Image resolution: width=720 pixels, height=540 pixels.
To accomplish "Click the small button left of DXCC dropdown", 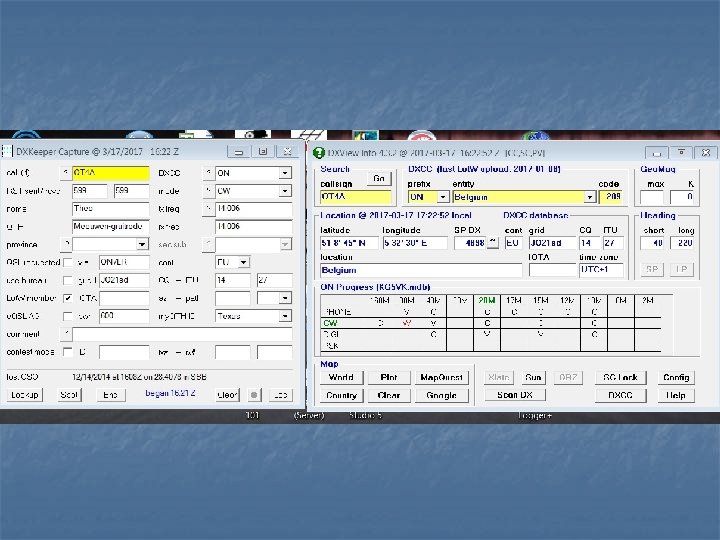I will (208, 172).
